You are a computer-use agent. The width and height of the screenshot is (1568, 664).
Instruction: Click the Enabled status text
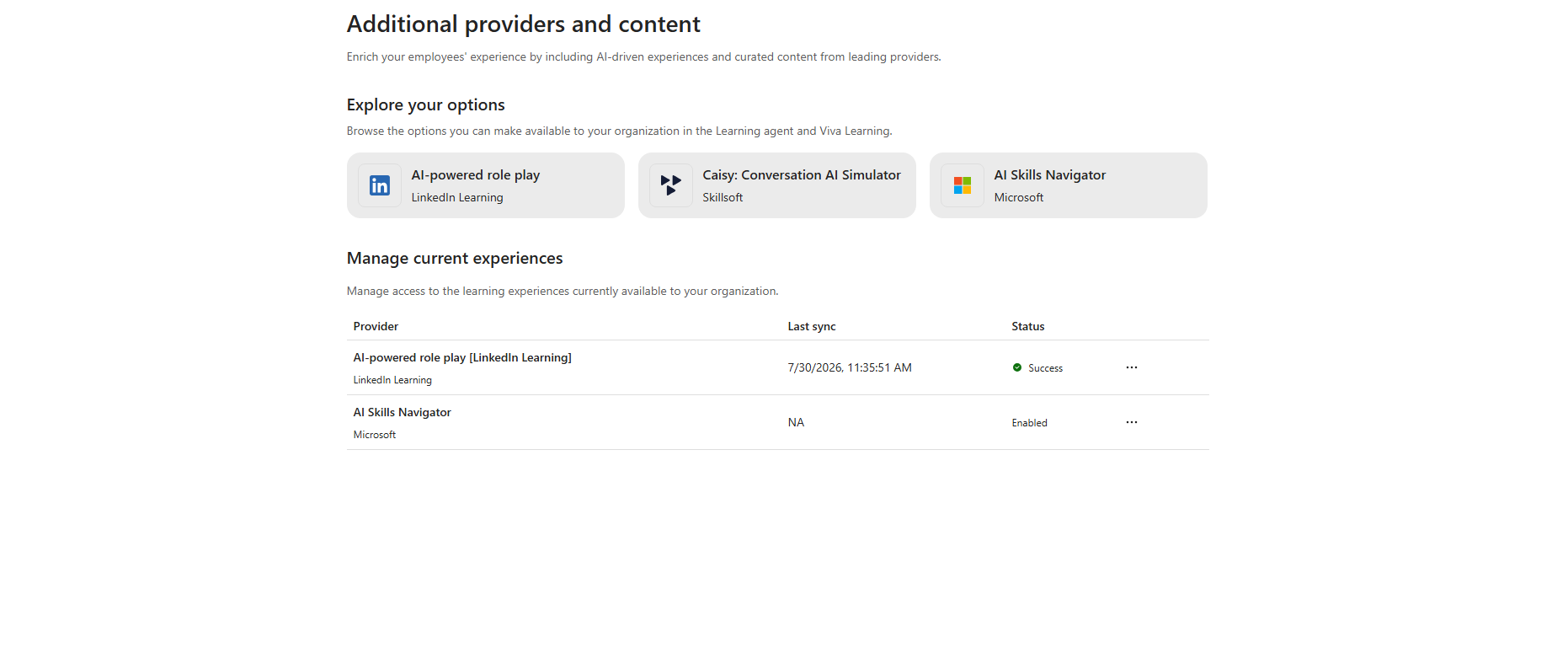(1030, 423)
